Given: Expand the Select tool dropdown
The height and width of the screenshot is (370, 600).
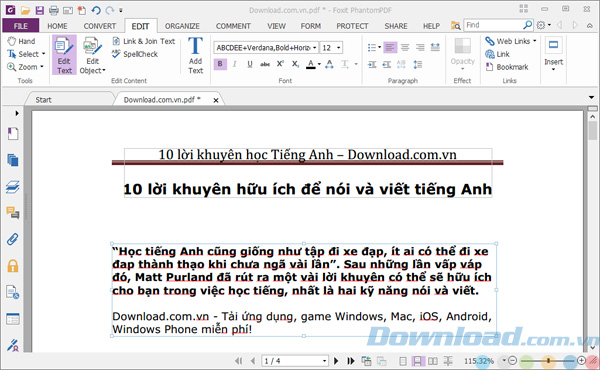Looking at the screenshot, I should point(43,54).
